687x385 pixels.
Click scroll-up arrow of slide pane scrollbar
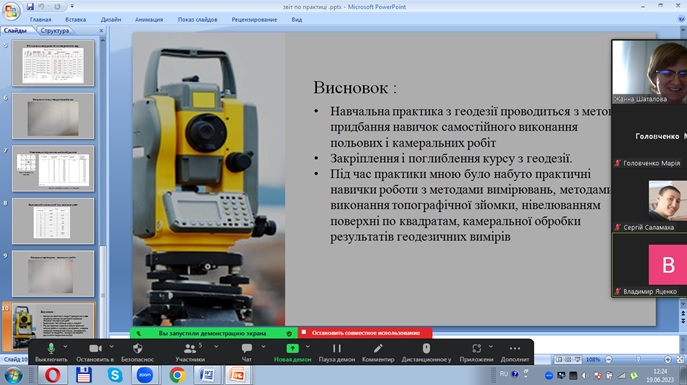point(103,40)
